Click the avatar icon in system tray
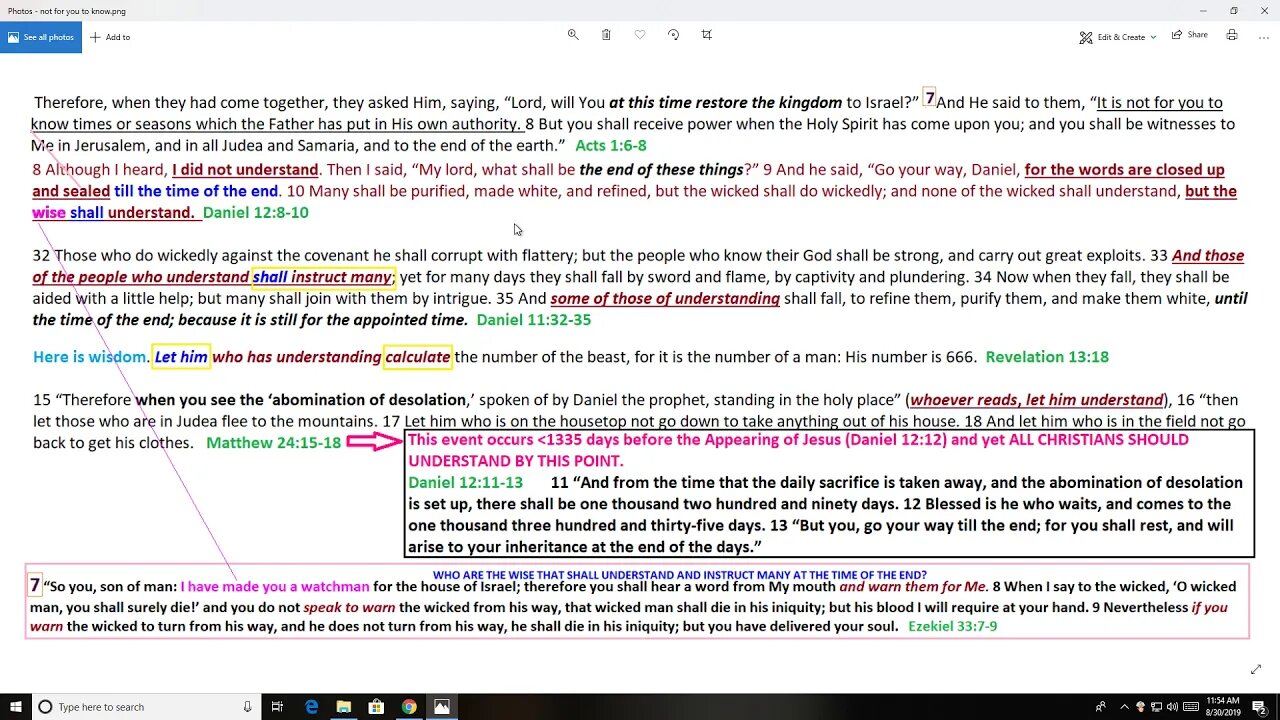The height and width of the screenshot is (720, 1280). [1141, 707]
